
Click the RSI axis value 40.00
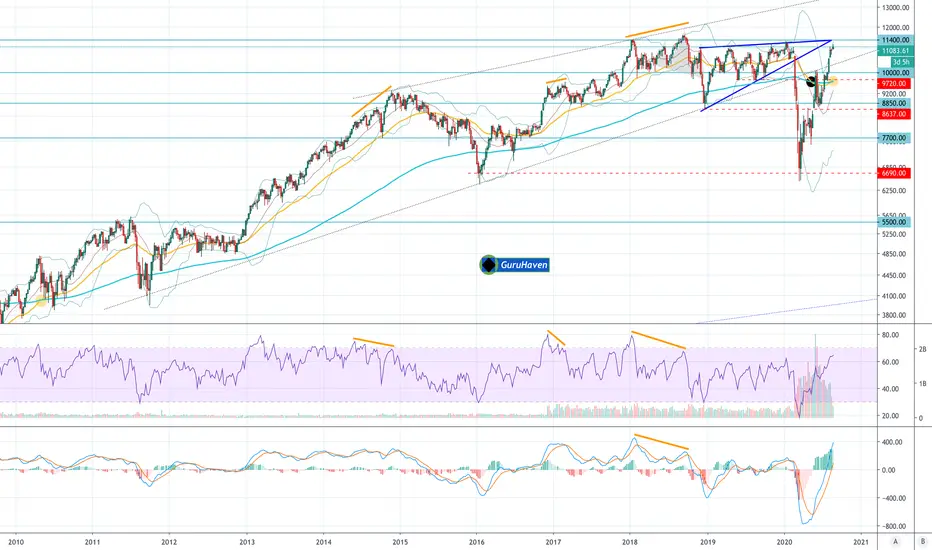pos(890,389)
